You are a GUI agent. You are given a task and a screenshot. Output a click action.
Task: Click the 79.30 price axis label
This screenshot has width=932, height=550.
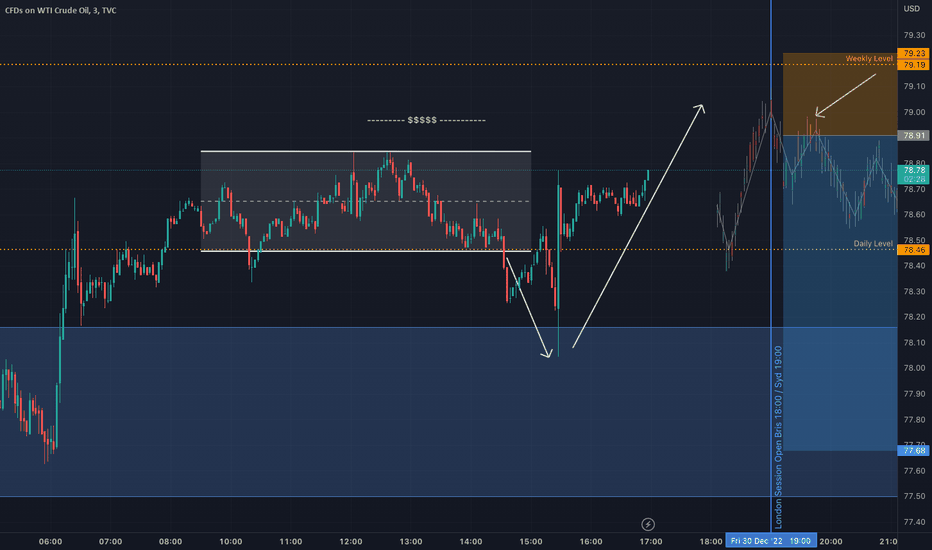(914, 35)
